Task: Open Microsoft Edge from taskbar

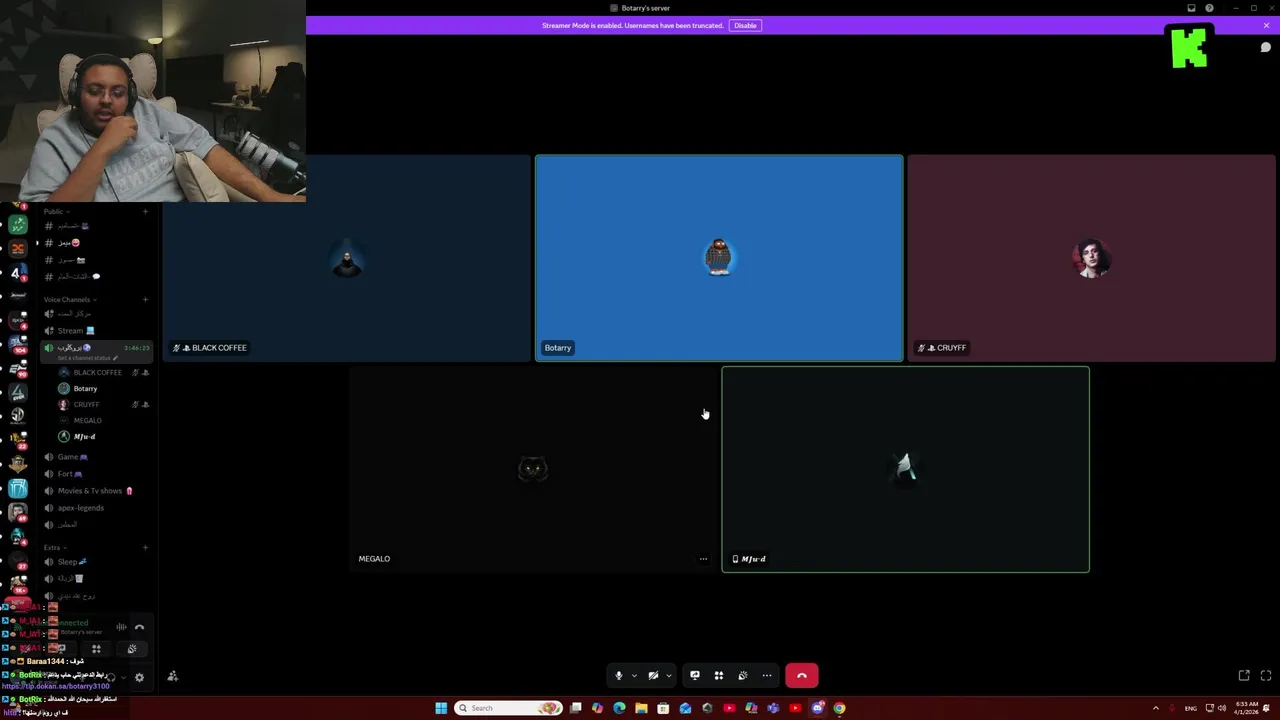Action: 619,708
